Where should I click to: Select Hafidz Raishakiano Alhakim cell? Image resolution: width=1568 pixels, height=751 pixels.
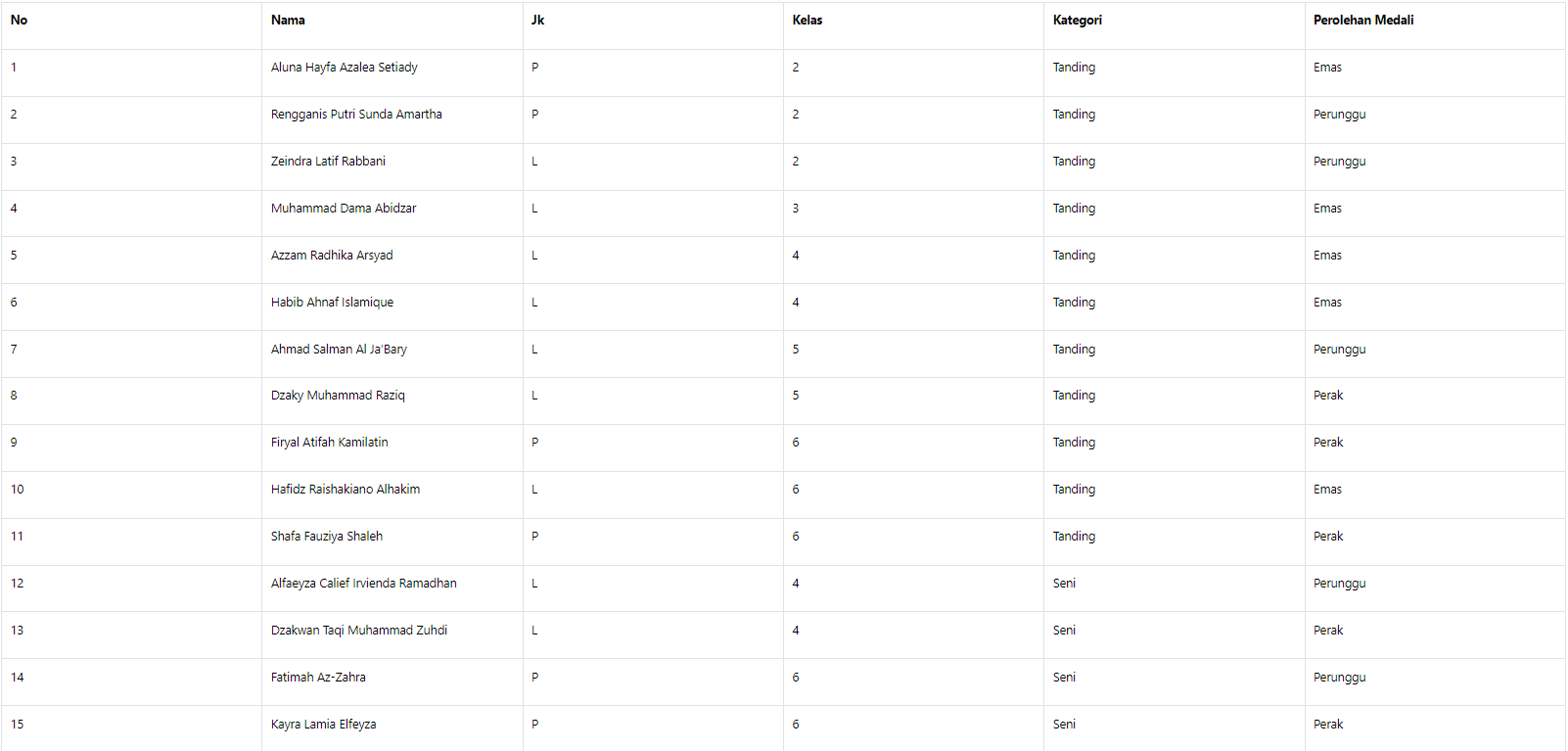[x=346, y=490]
